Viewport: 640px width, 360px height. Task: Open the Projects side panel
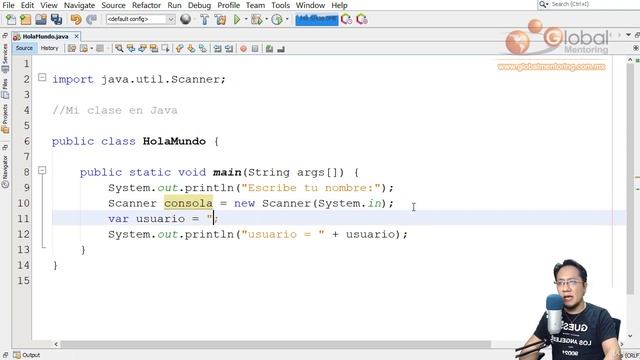tap(5, 118)
